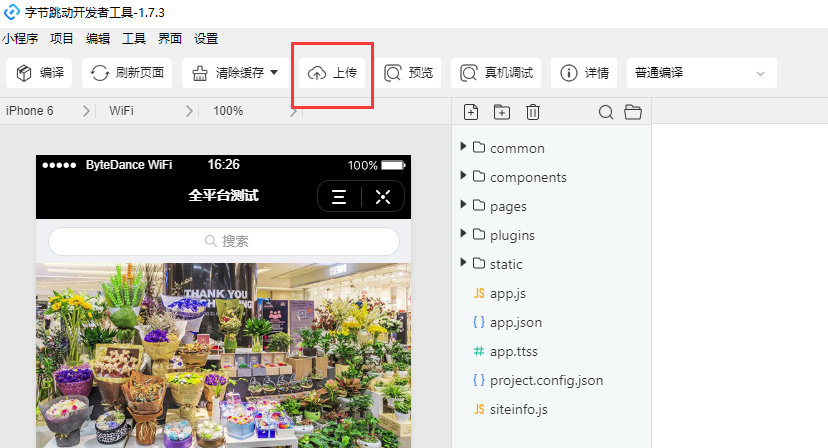Click the simulator 搜索 search field
This screenshot has height=448, width=828.
224,241
